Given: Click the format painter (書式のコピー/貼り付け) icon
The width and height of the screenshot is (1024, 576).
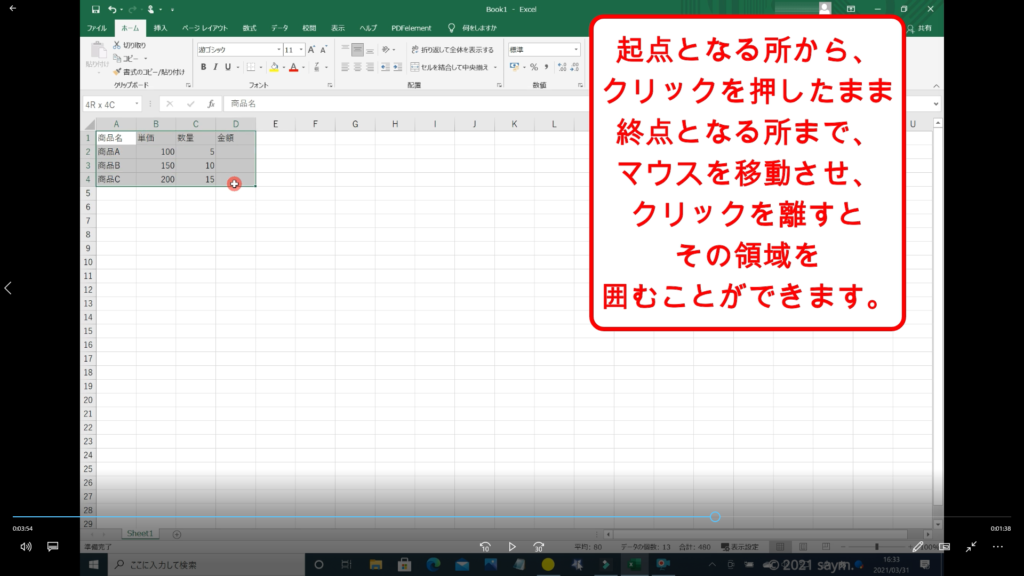Looking at the screenshot, I should [117, 71].
